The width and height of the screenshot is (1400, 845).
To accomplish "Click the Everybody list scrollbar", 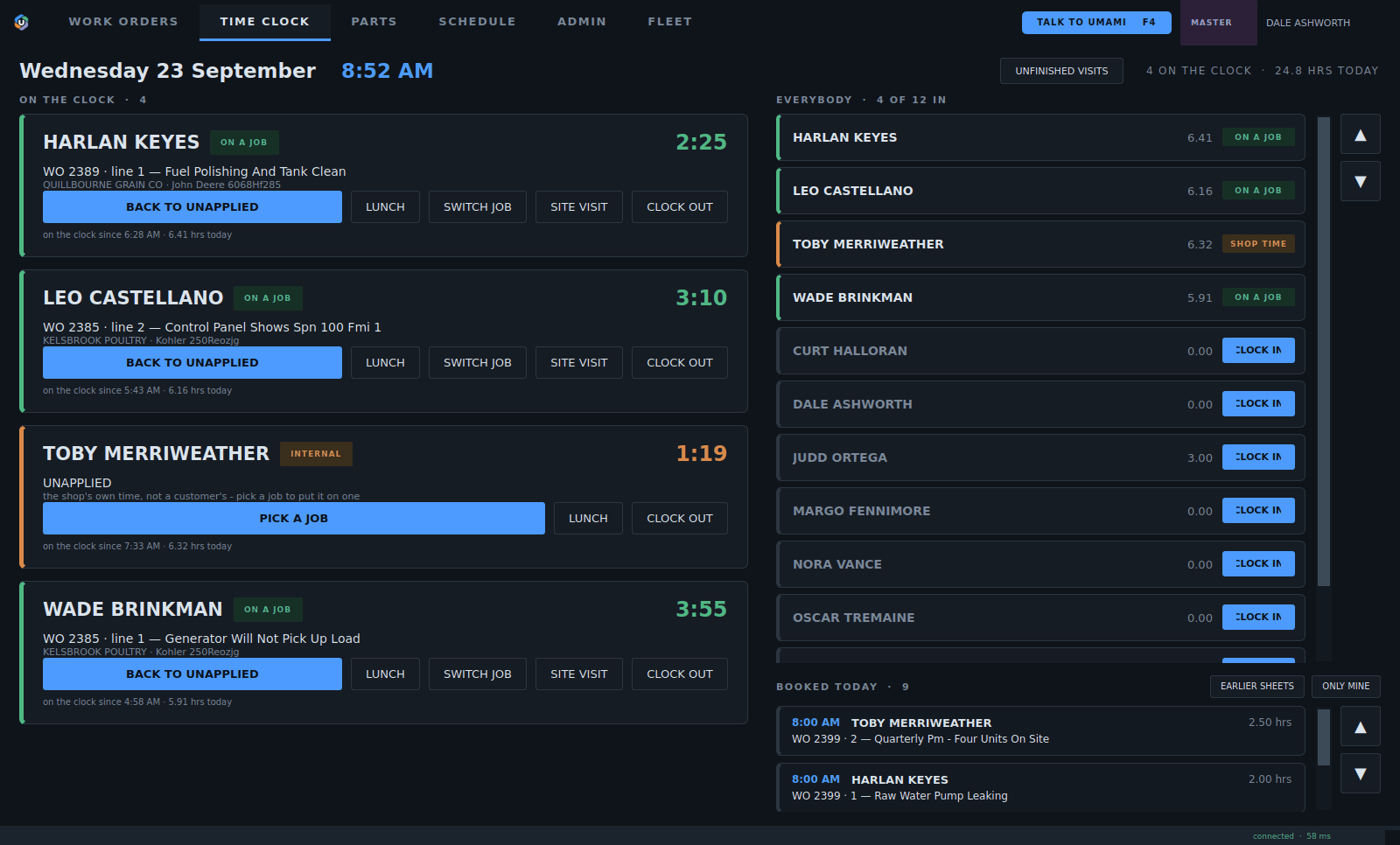I will [1324, 352].
